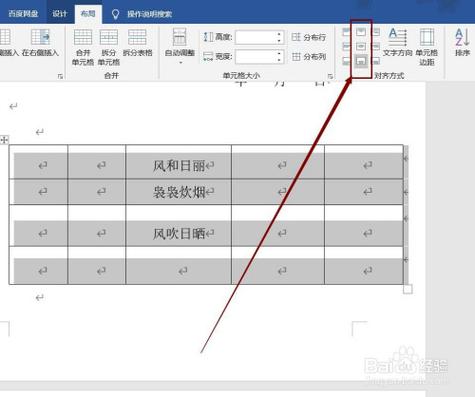475x397 pixels.
Task: Select Align Center (middle) icon
Action: pos(361,46)
